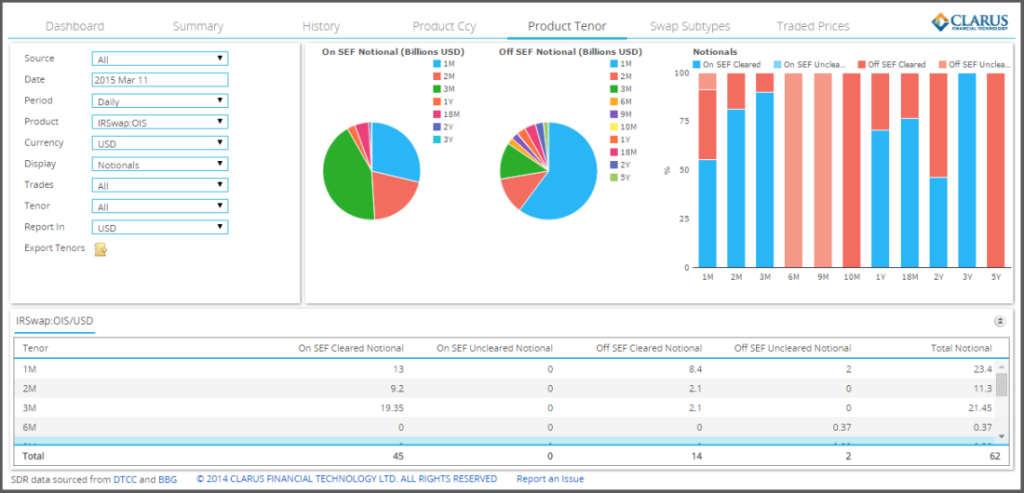Toggle On SEF Uncleared legend series

tap(815, 64)
